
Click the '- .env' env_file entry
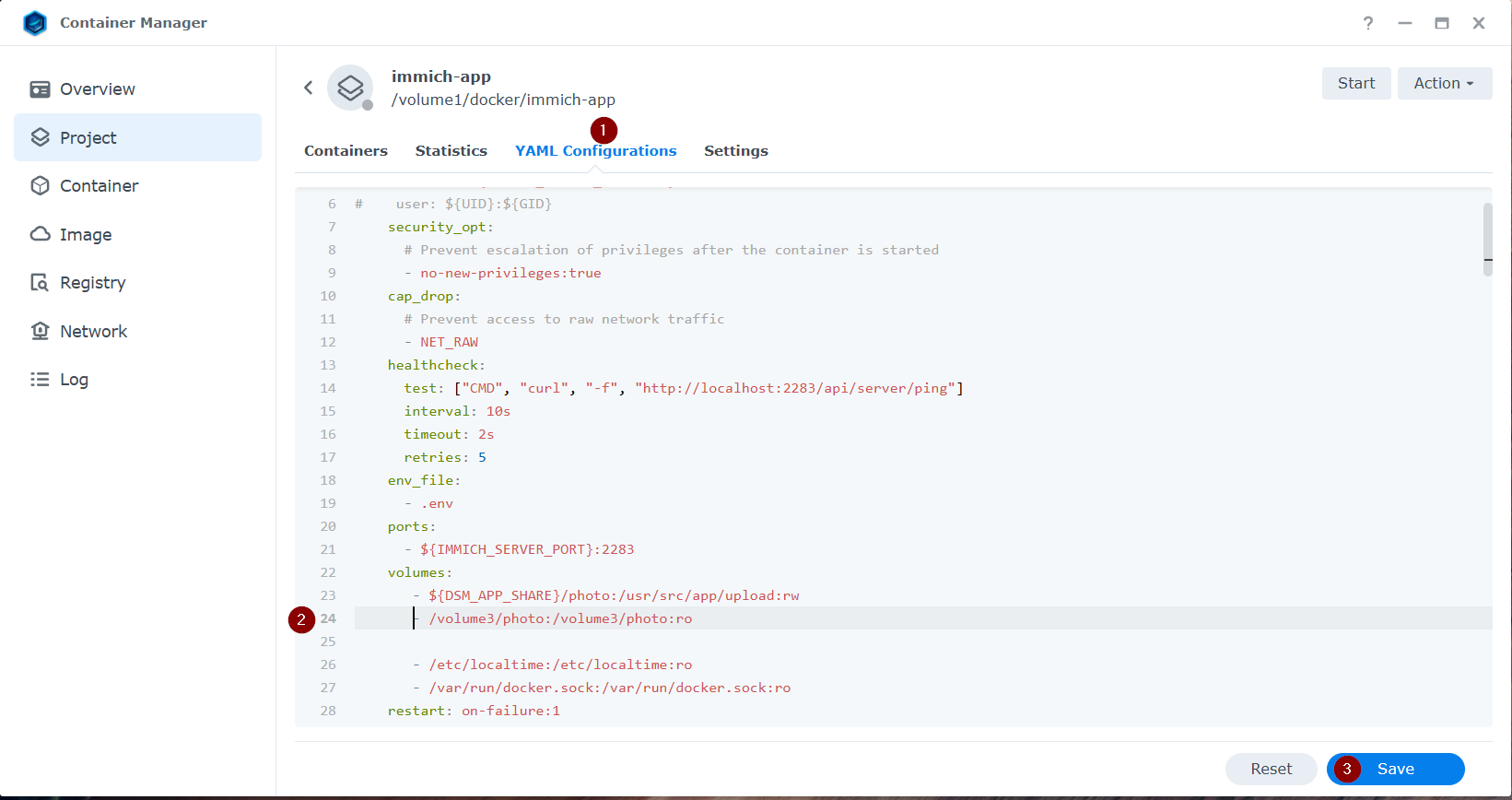coord(429,503)
